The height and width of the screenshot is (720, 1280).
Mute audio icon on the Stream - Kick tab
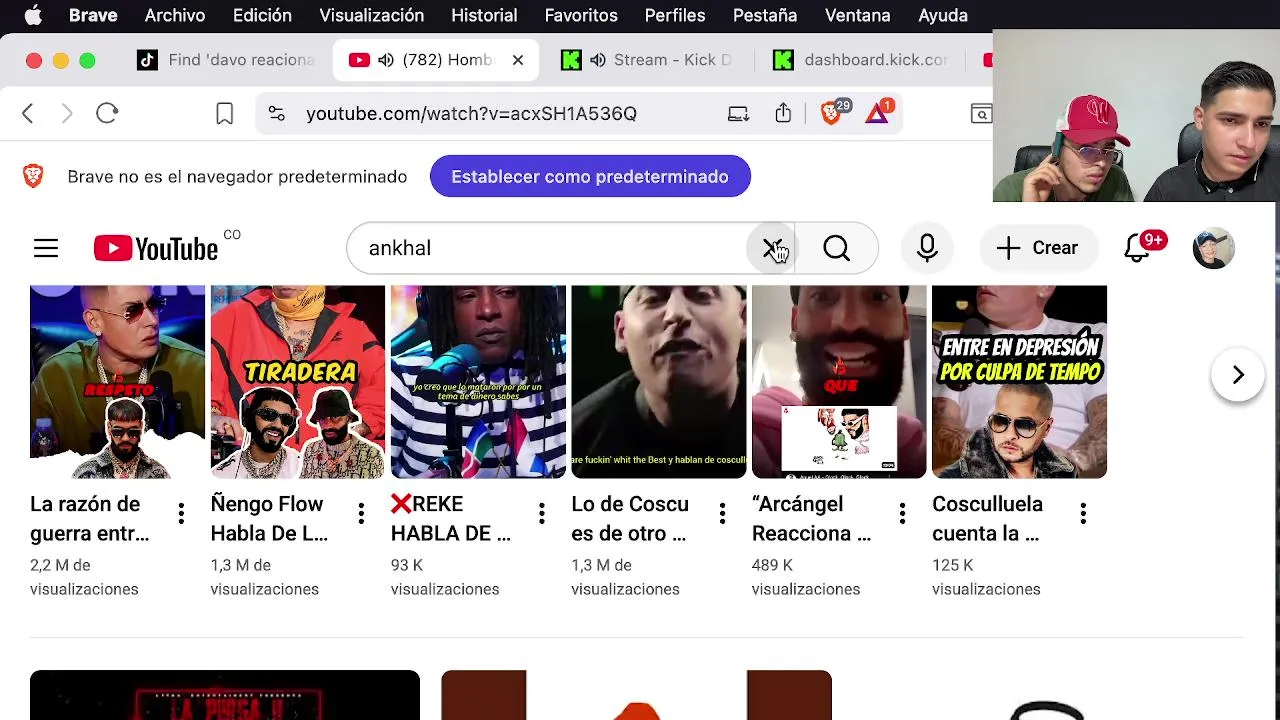597,60
